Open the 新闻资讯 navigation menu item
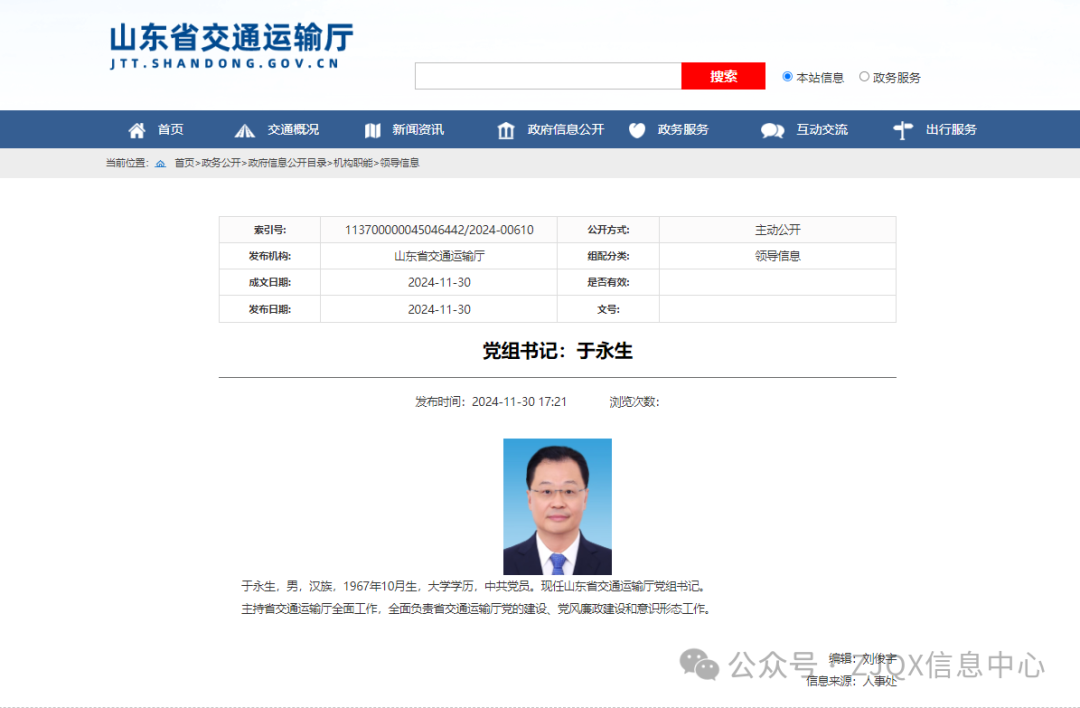This screenshot has width=1080, height=708. pos(417,130)
